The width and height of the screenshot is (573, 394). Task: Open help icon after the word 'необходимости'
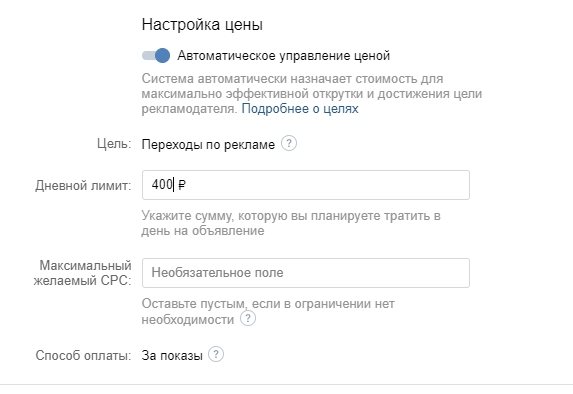(248, 318)
